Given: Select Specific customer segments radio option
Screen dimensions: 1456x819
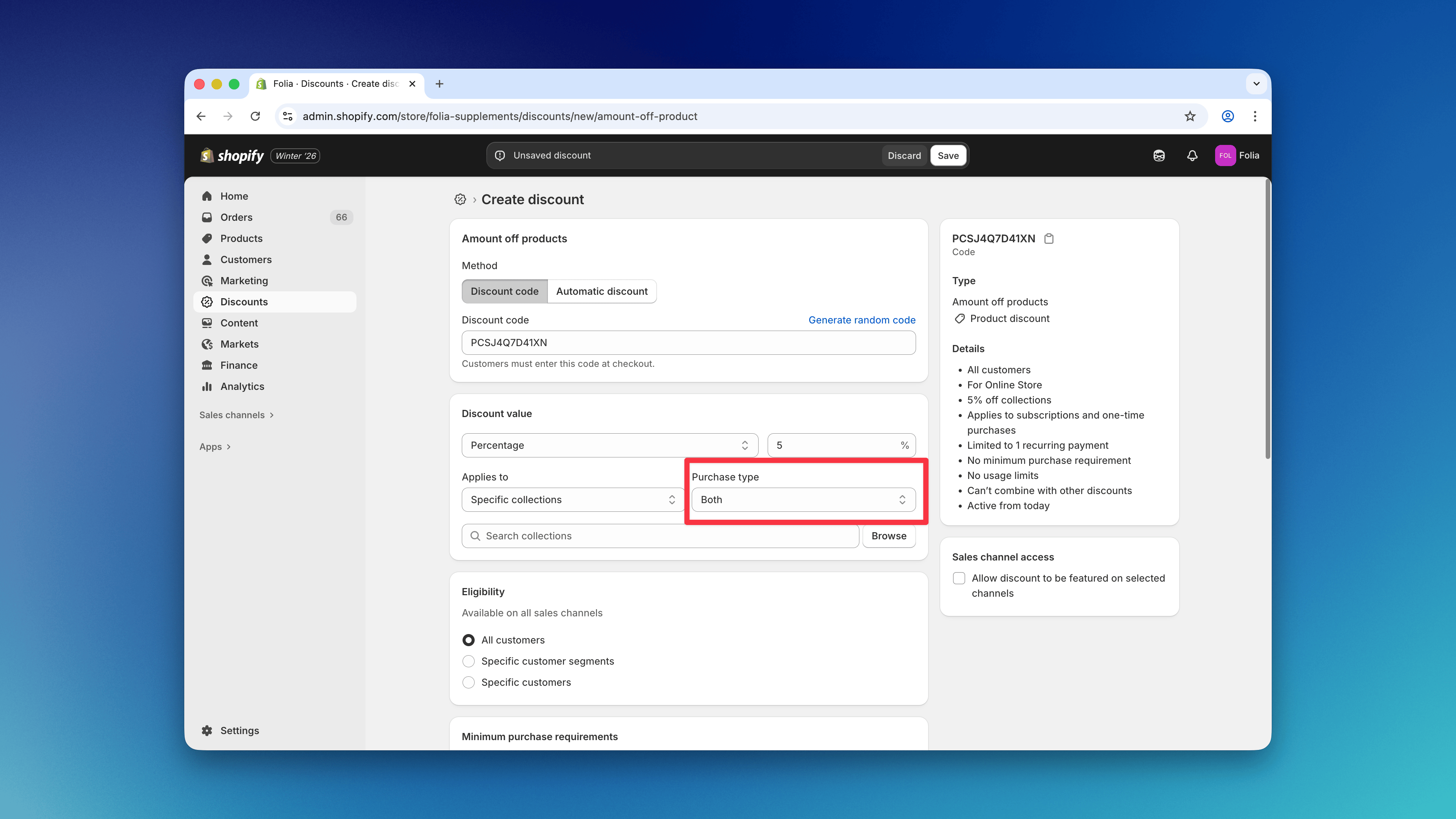Looking at the screenshot, I should (x=469, y=661).
